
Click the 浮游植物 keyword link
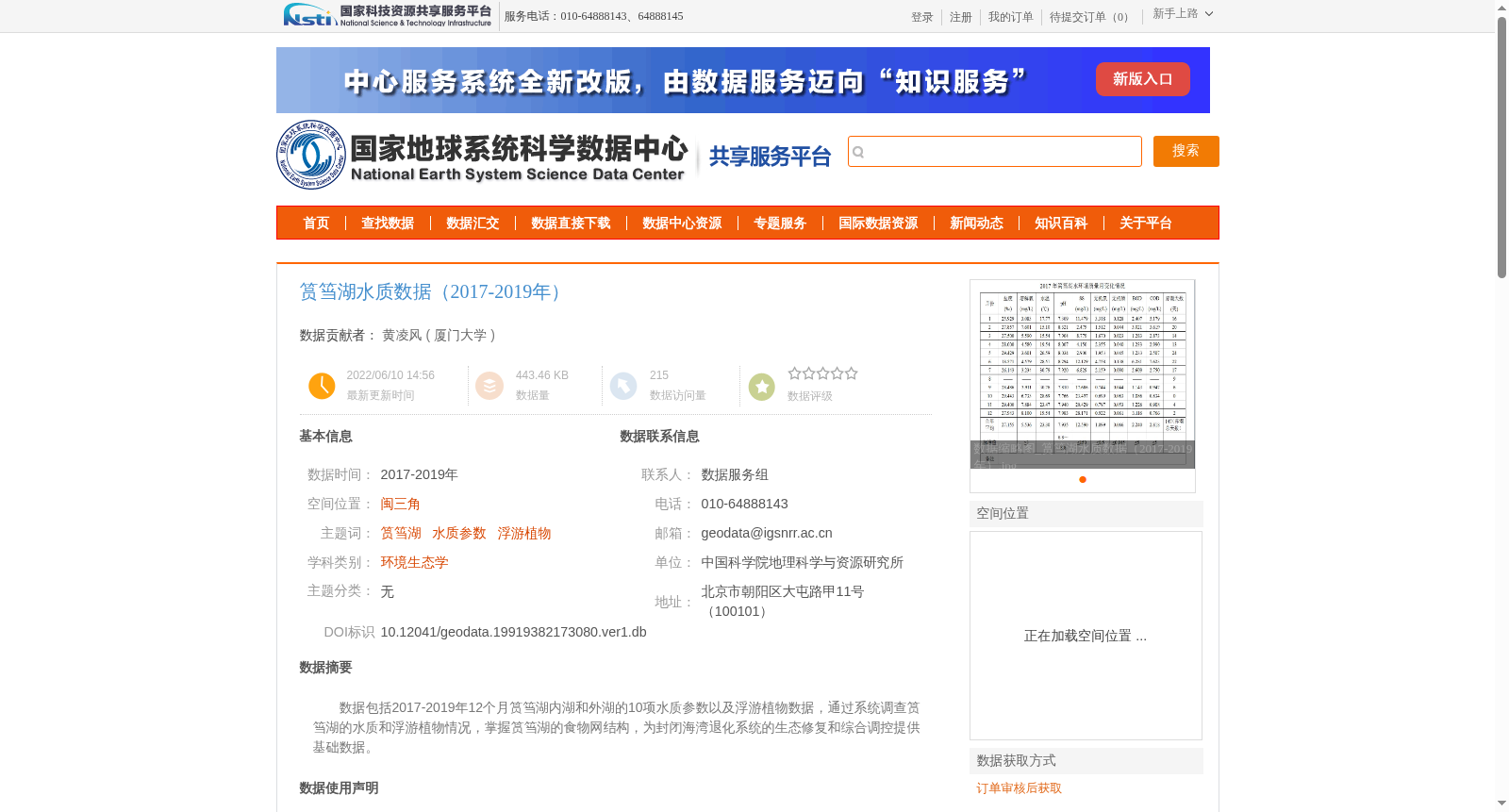pyautogui.click(x=524, y=533)
